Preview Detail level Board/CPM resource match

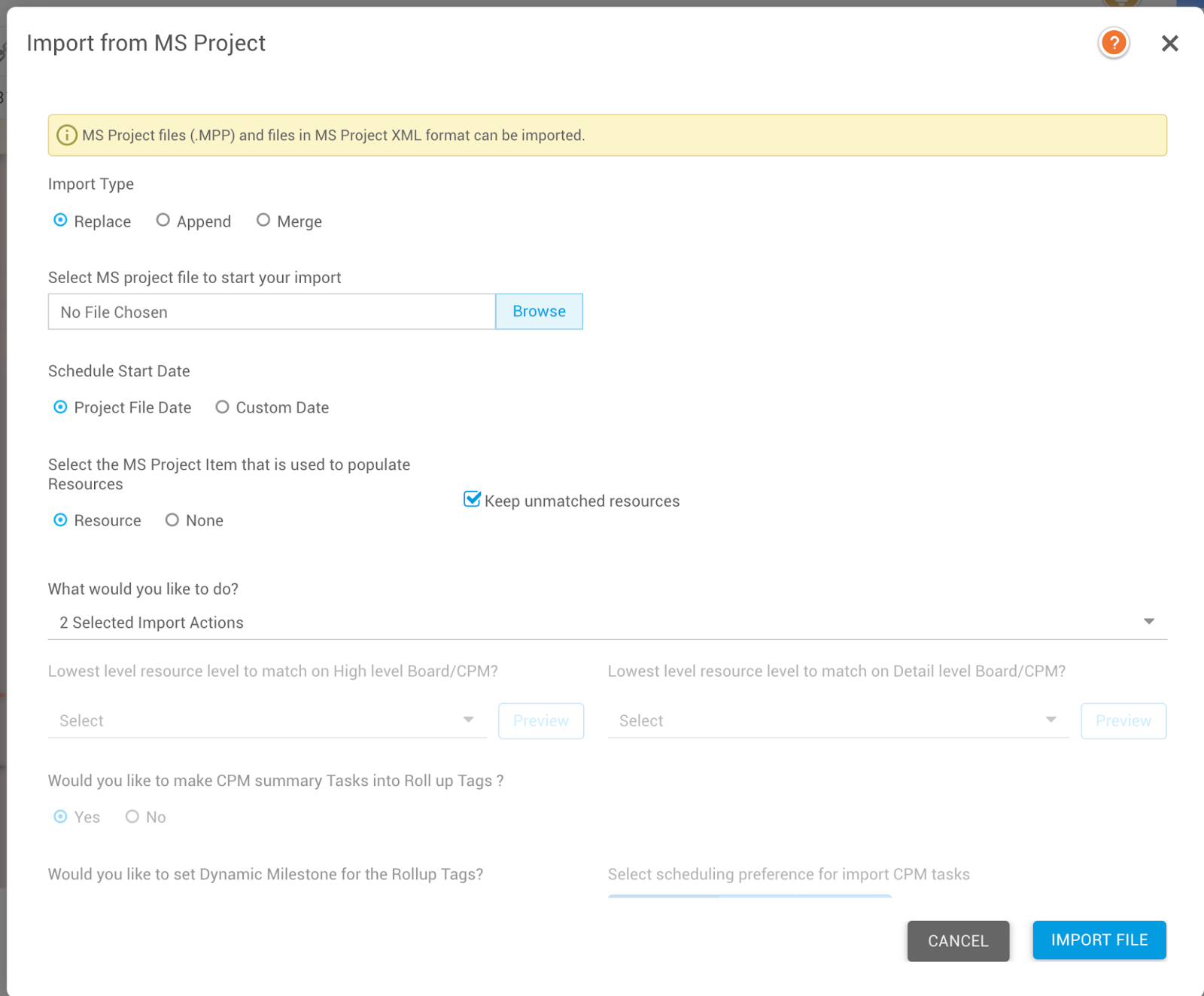1123,721
